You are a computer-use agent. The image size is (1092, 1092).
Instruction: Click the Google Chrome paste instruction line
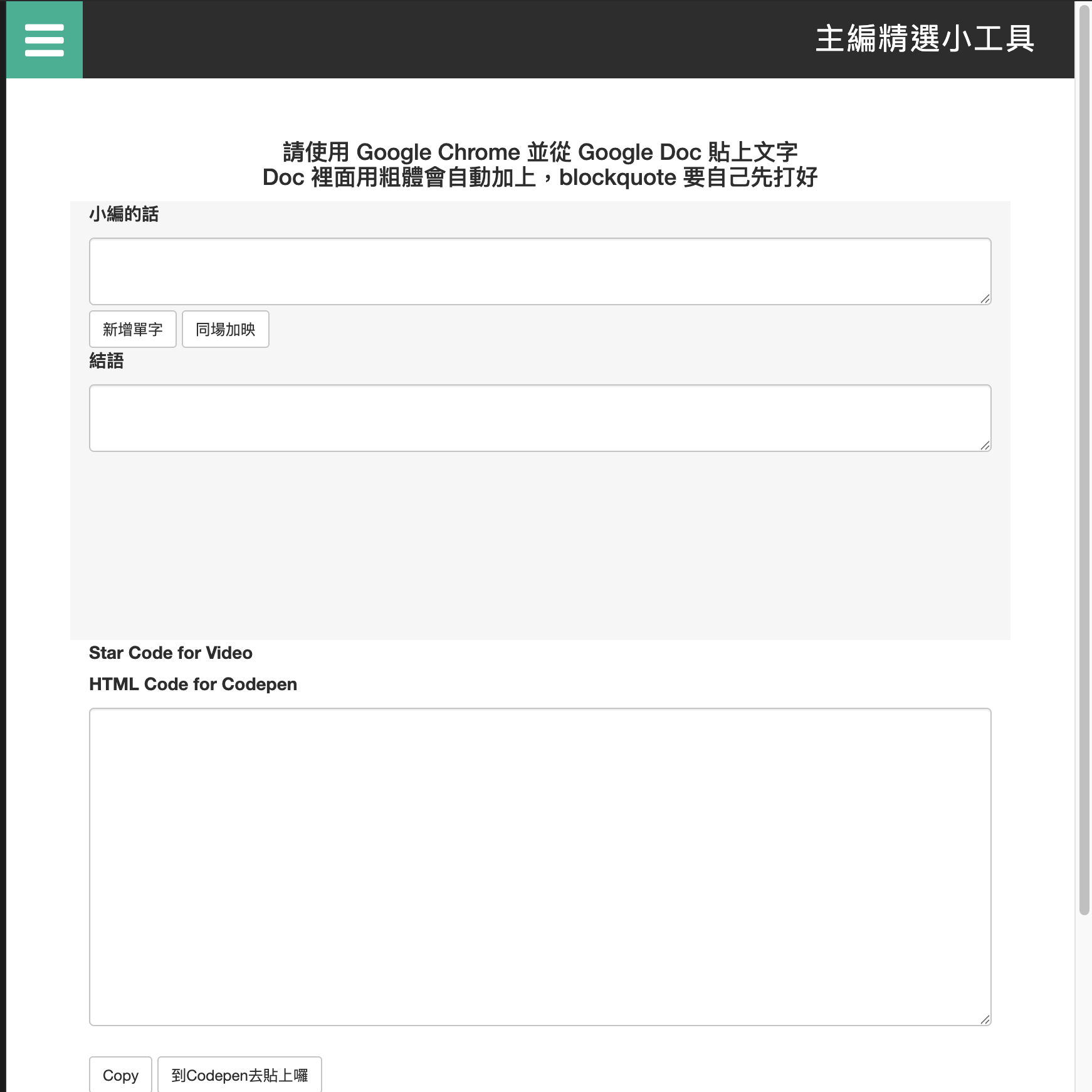click(540, 152)
